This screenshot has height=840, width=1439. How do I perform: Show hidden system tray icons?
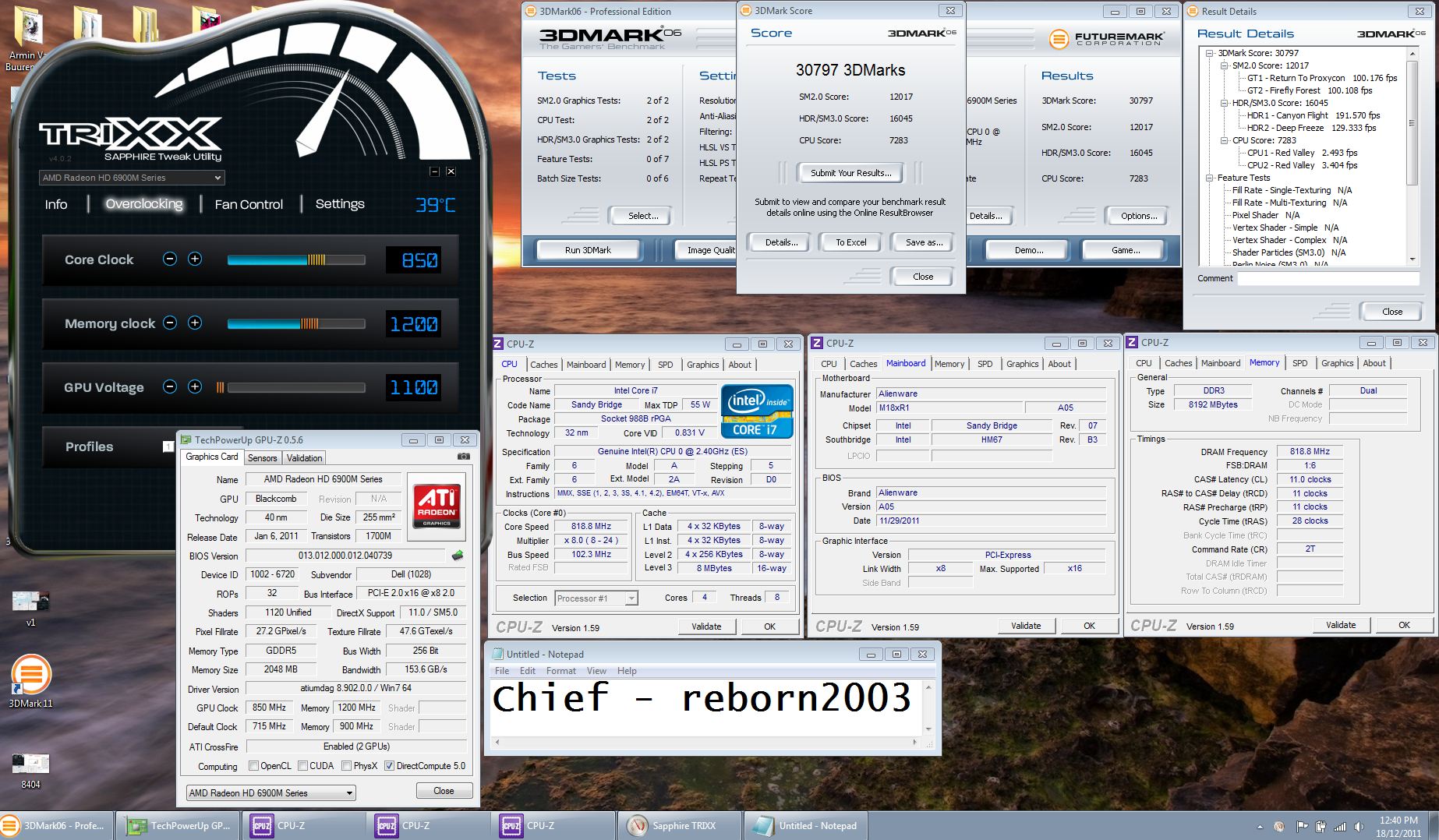click(1260, 827)
